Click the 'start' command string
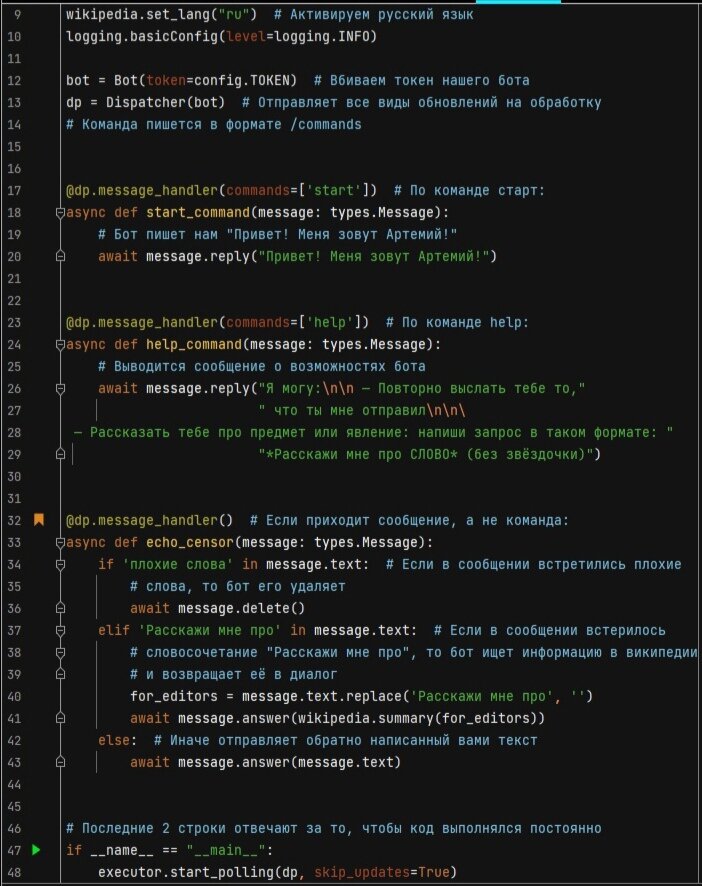 pos(333,190)
